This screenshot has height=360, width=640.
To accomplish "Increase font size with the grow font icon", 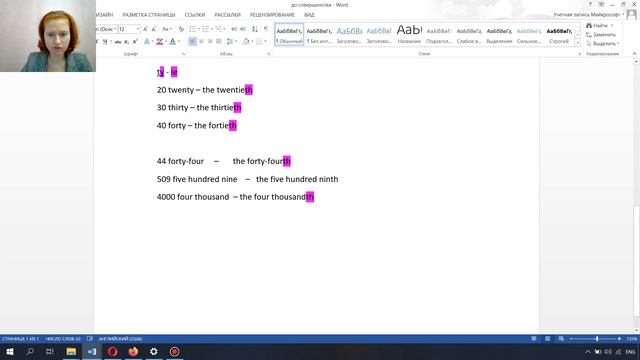I will [145, 29].
